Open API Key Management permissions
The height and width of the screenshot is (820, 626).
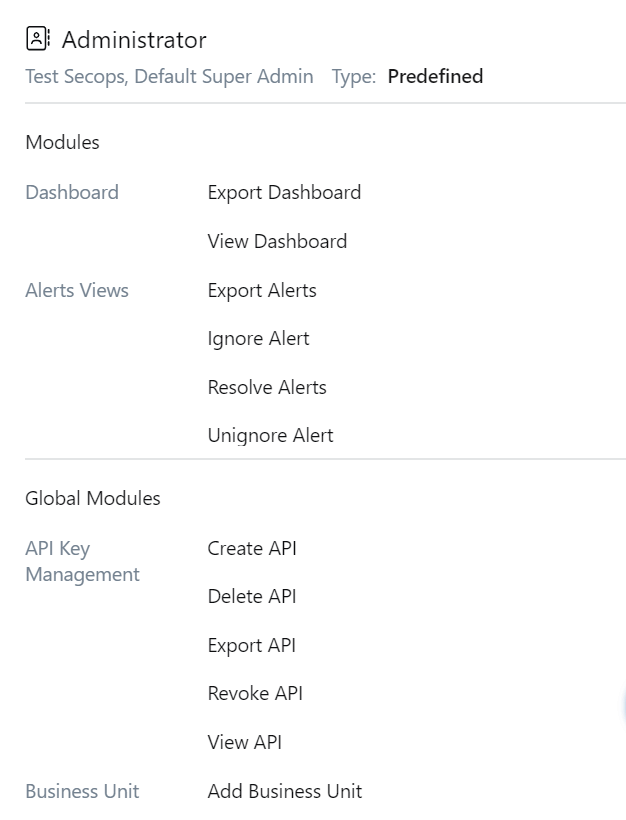tap(82, 561)
